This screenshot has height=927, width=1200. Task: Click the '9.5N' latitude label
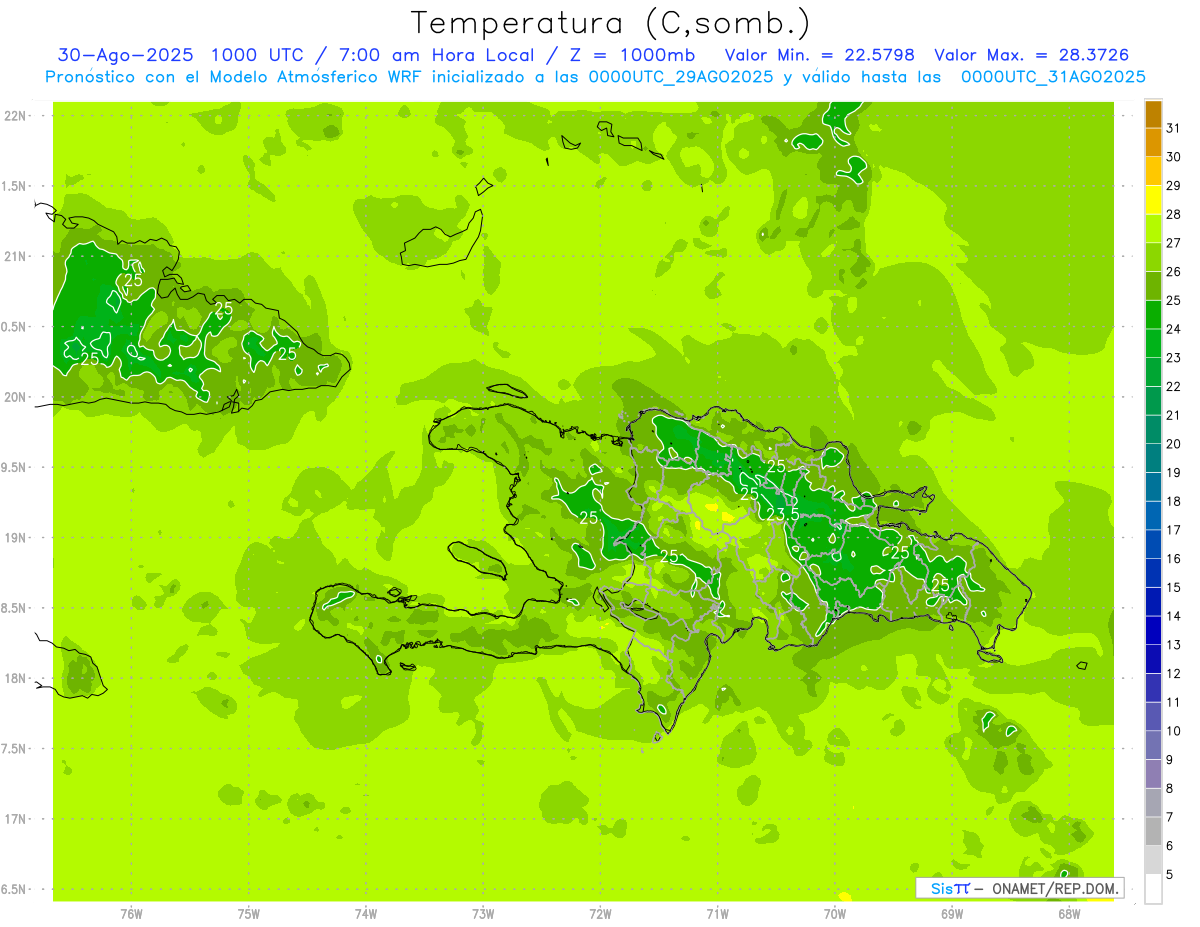pyautogui.click(x=14, y=467)
